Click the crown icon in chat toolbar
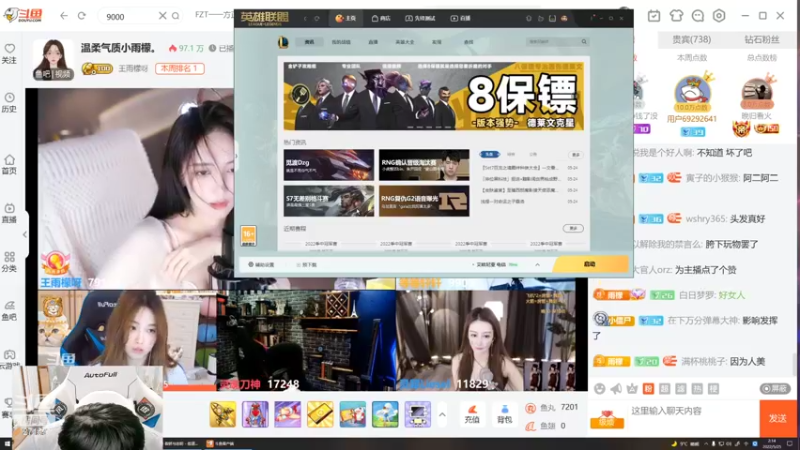800x450 pixels. pos(632,389)
